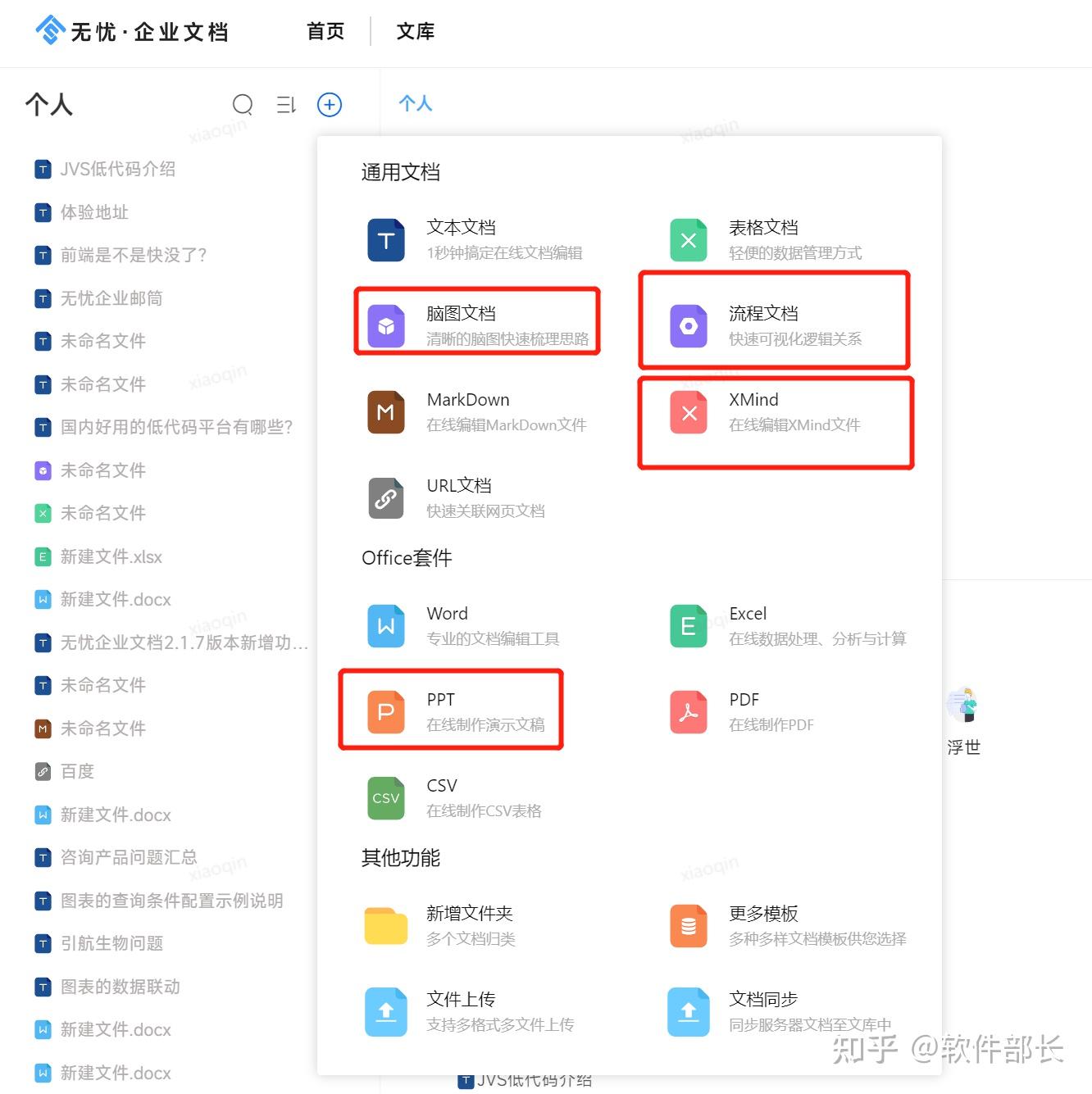Open 图表的数据联动 document
This screenshot has height=1094, width=1092.
pos(121,987)
